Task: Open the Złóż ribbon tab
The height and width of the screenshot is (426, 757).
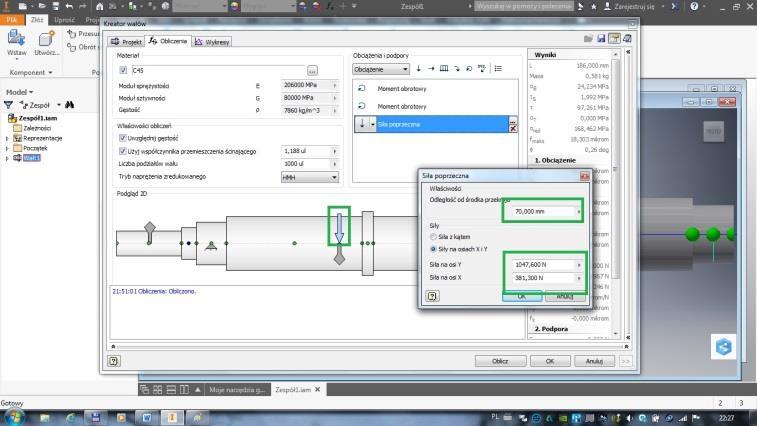Action: (37, 20)
